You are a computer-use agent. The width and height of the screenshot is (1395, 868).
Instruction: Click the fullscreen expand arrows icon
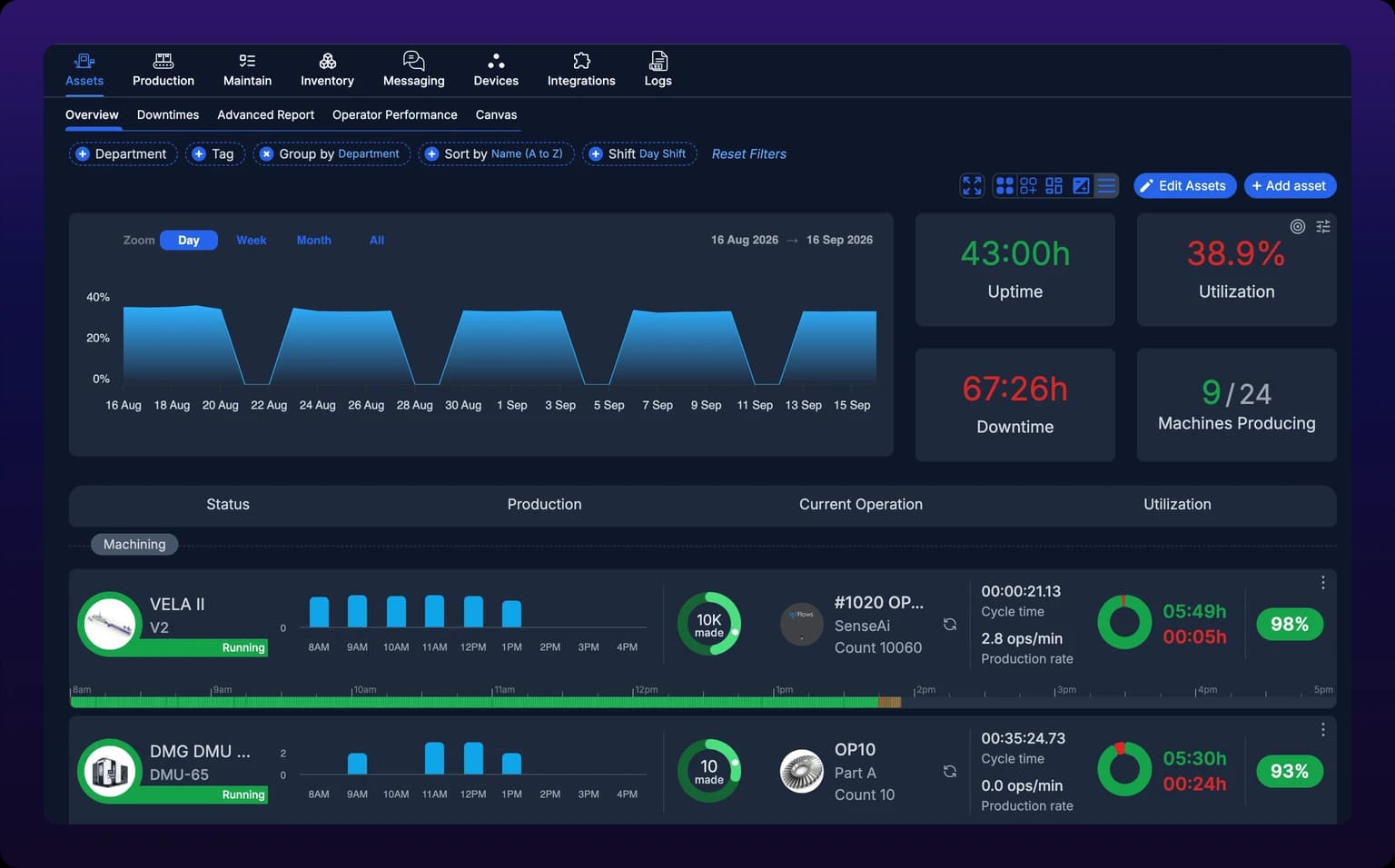click(972, 185)
